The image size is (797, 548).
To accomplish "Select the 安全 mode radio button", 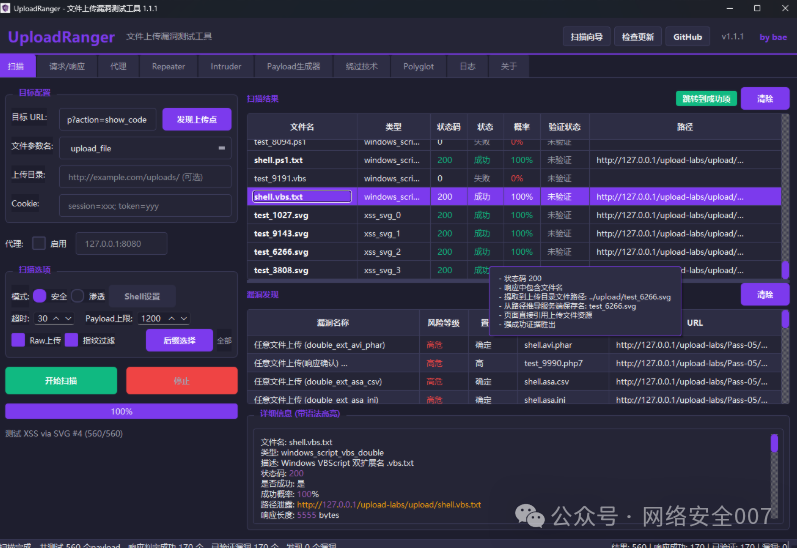I will pos(40,296).
